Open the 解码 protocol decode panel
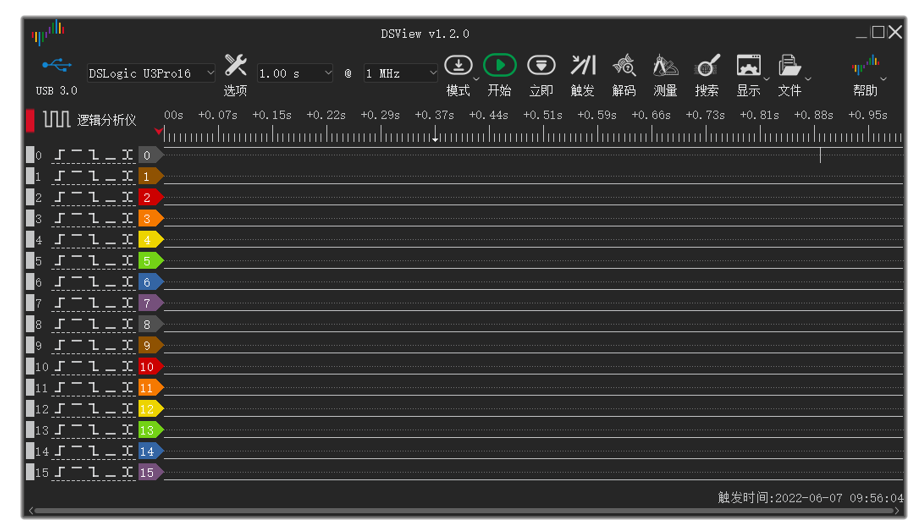Screen dimensions: 920x529 624,66
